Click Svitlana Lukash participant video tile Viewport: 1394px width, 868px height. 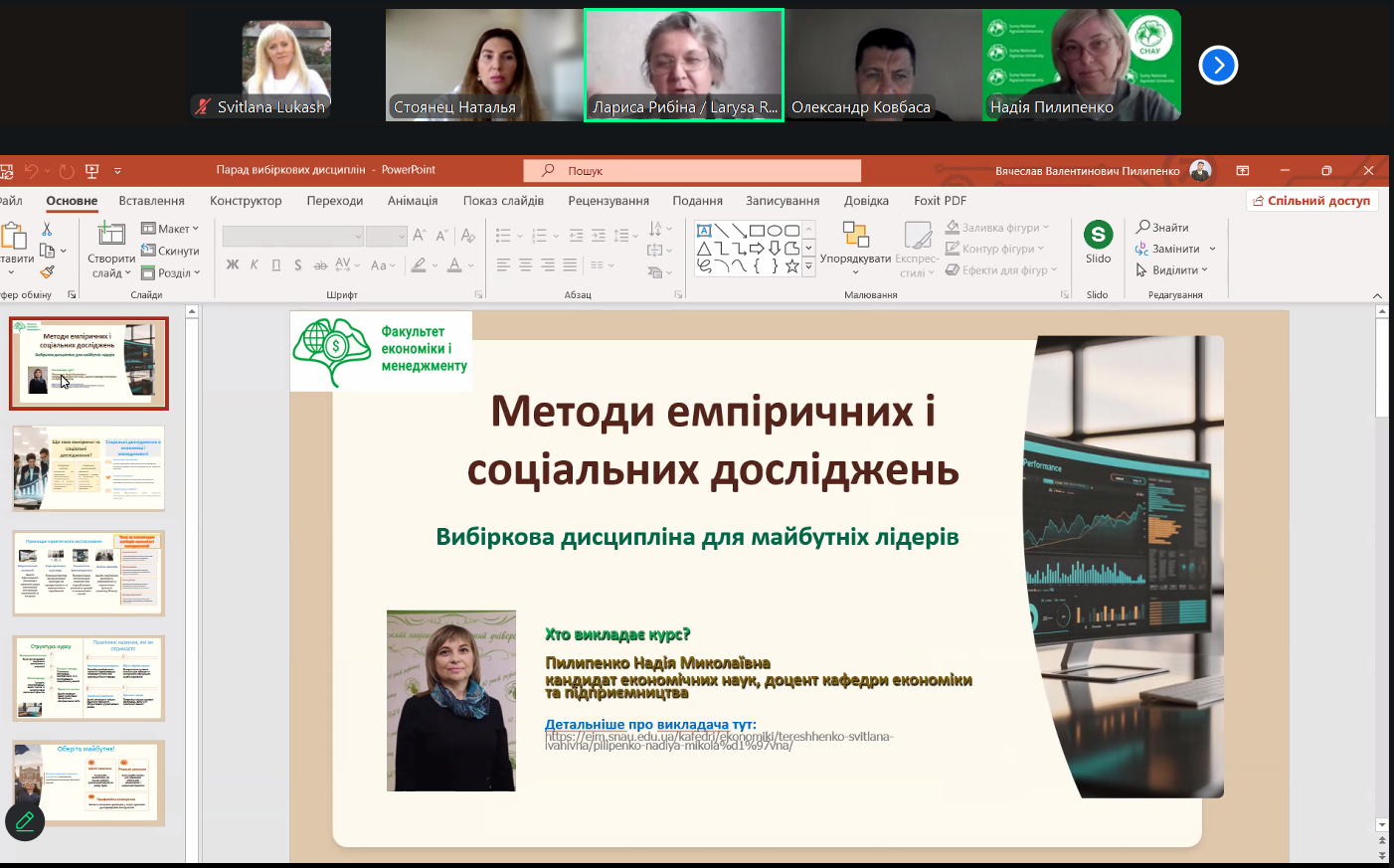(x=286, y=66)
